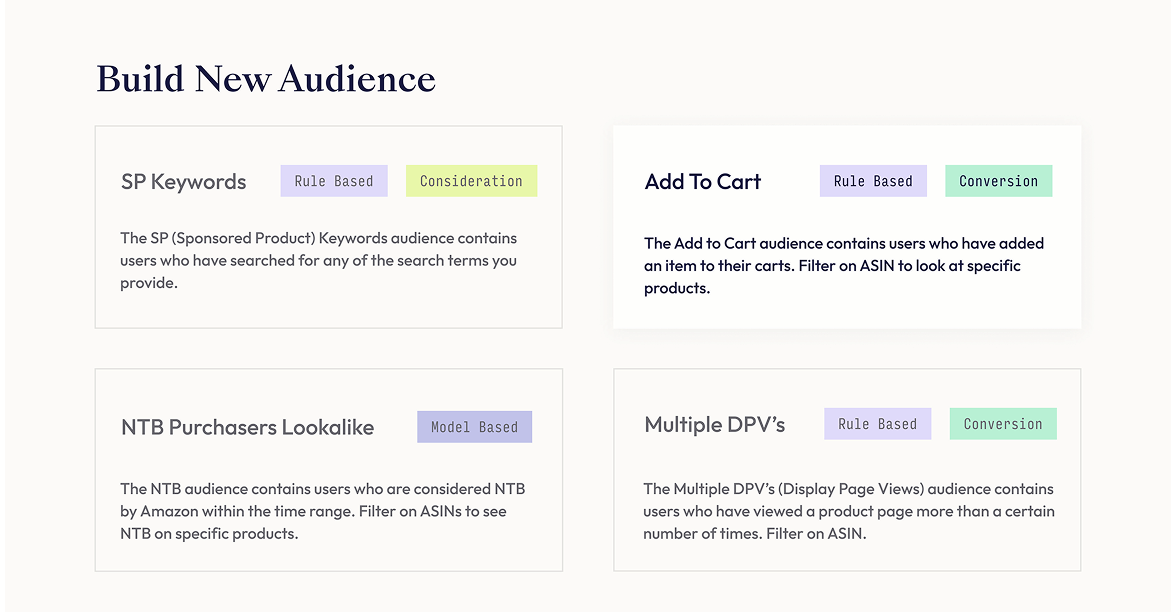Viewport: 1176px width, 612px height.
Task: Click the SP Keywords description paragraph
Action: (318, 260)
